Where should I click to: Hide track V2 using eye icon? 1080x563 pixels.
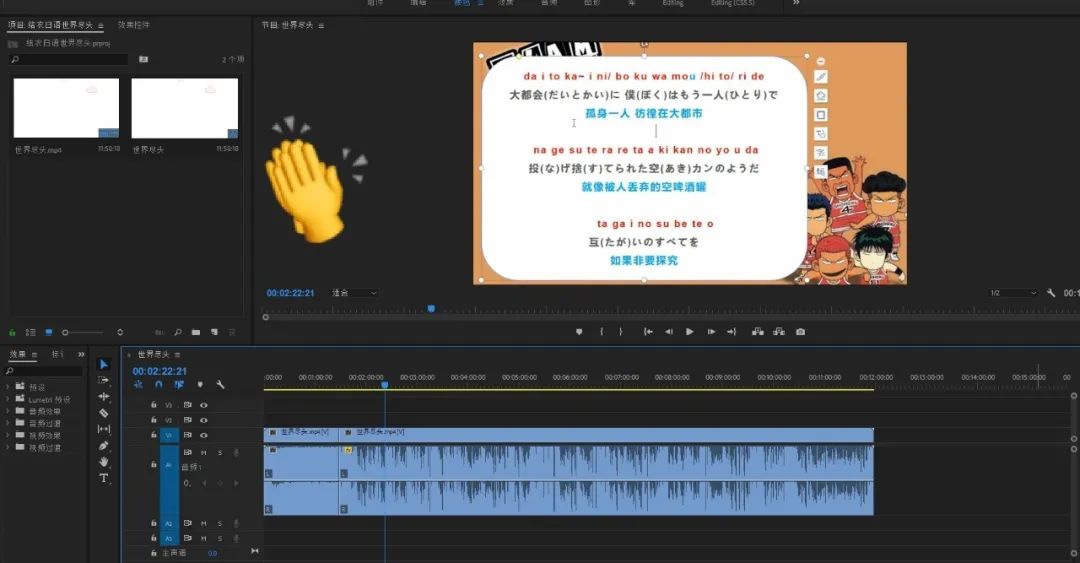point(204,420)
